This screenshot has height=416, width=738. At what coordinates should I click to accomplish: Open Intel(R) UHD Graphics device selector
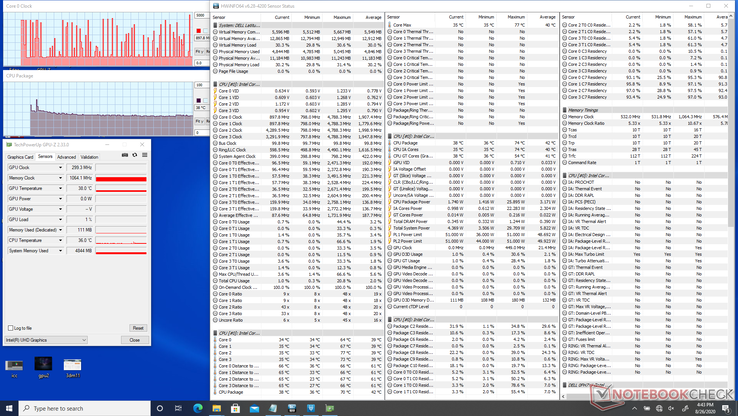46,340
